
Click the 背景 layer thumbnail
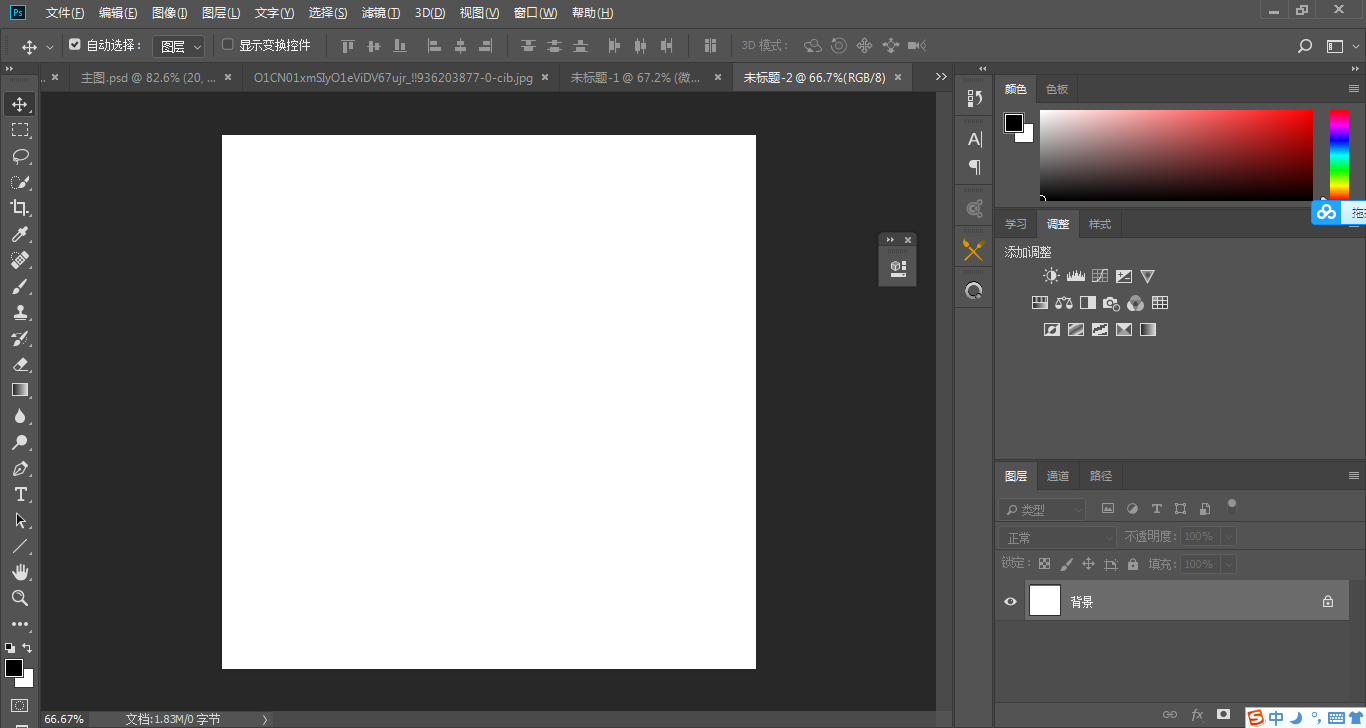[1044, 601]
